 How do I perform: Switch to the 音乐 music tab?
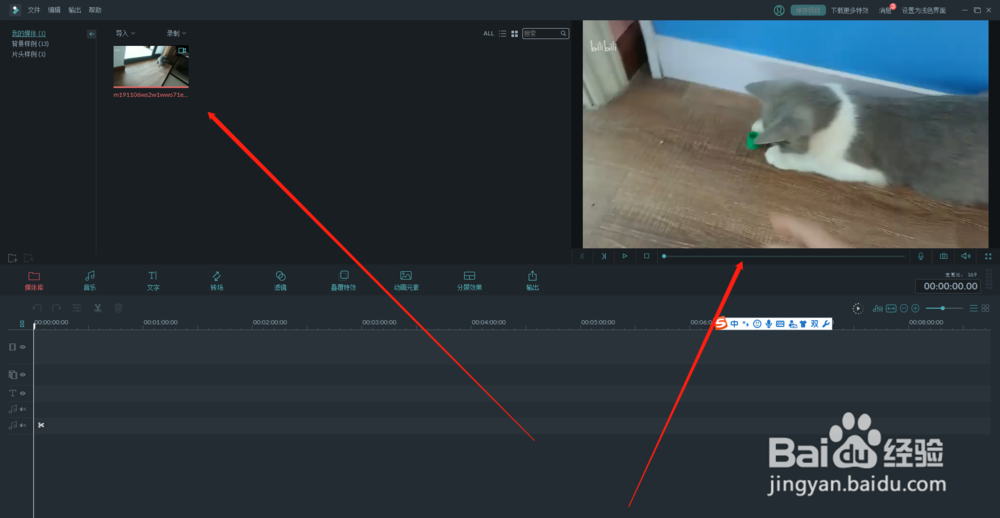(x=90, y=281)
